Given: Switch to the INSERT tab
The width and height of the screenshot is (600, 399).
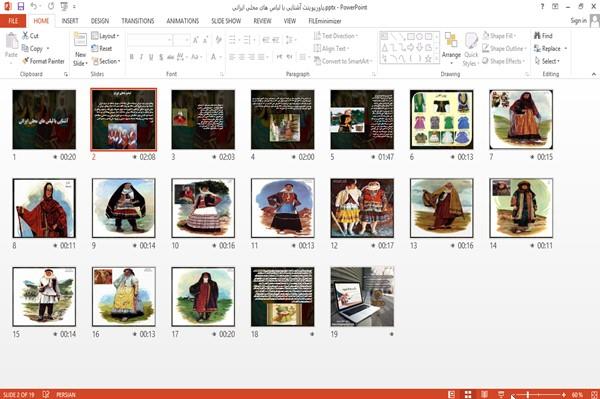Looking at the screenshot, I should 70,21.
